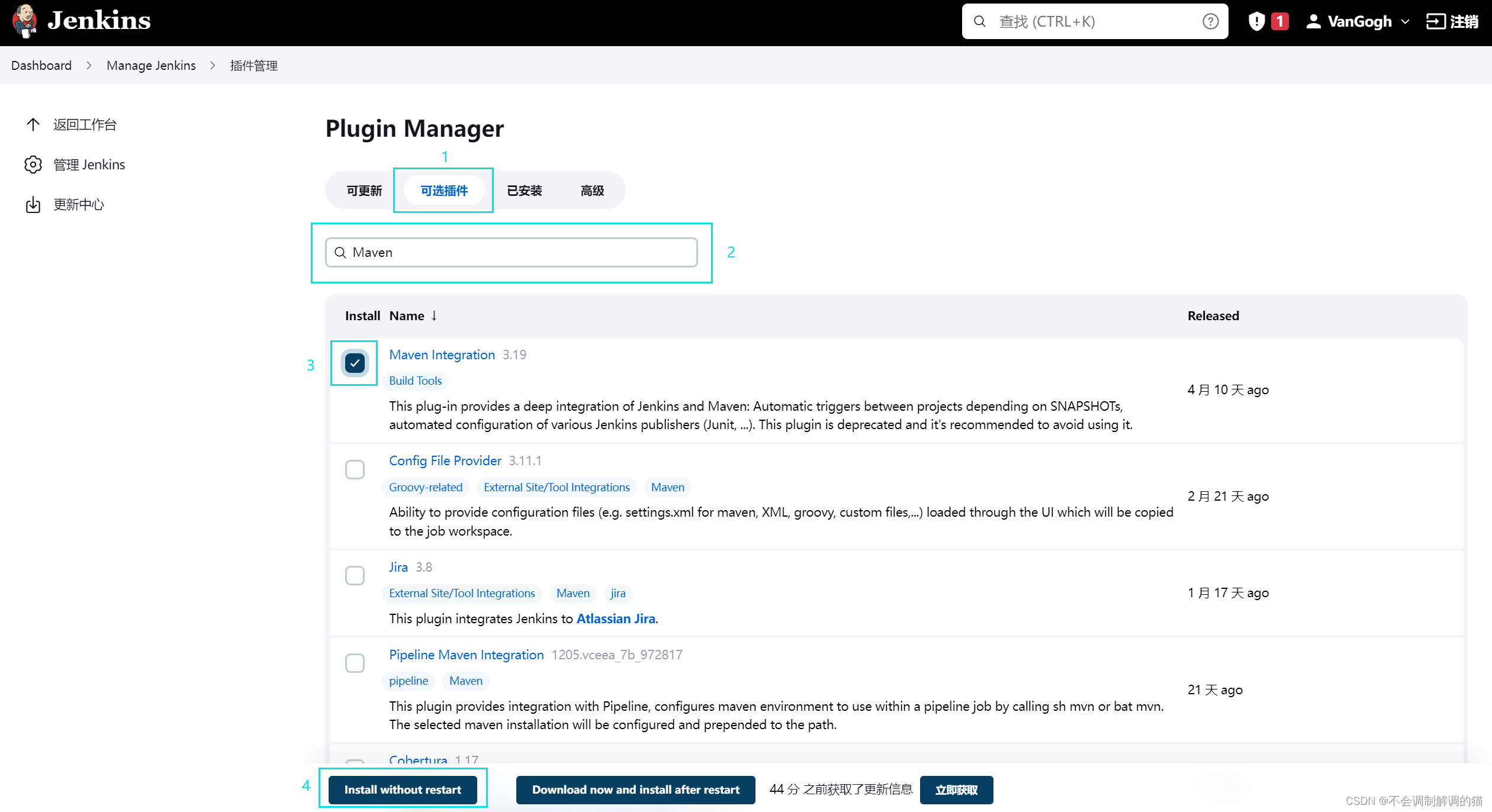Open the Atlassian Jira link
The height and width of the screenshot is (812, 1492).
tap(616, 618)
